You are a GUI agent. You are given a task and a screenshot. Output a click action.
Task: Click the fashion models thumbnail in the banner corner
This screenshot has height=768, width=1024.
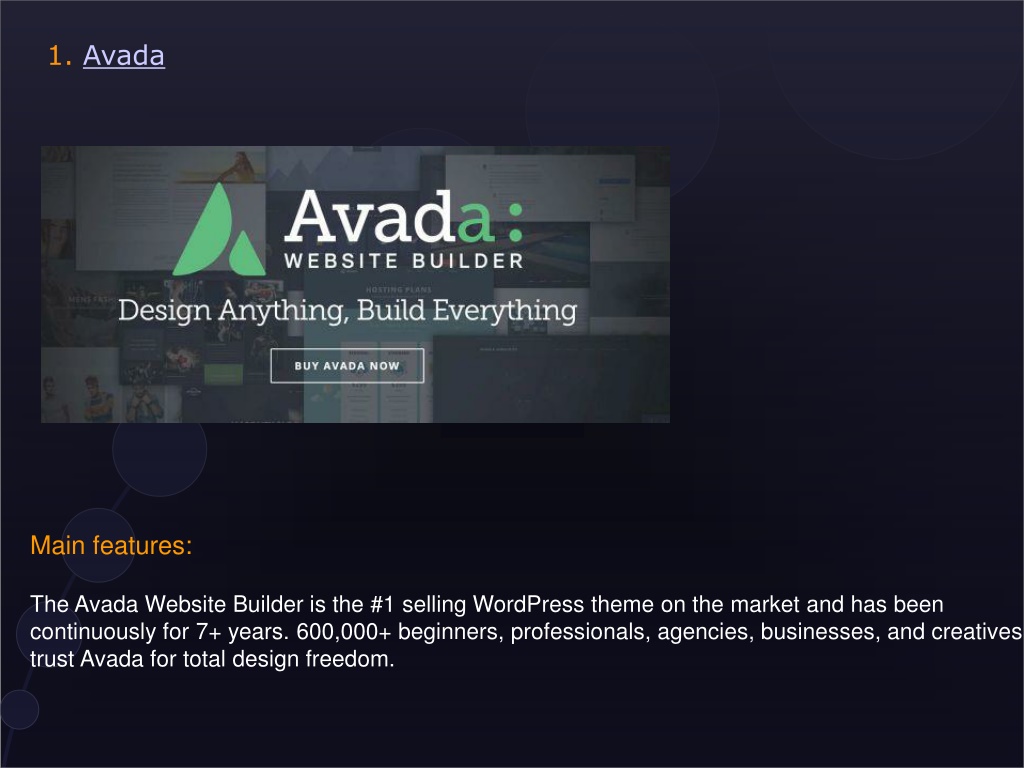click(103, 396)
